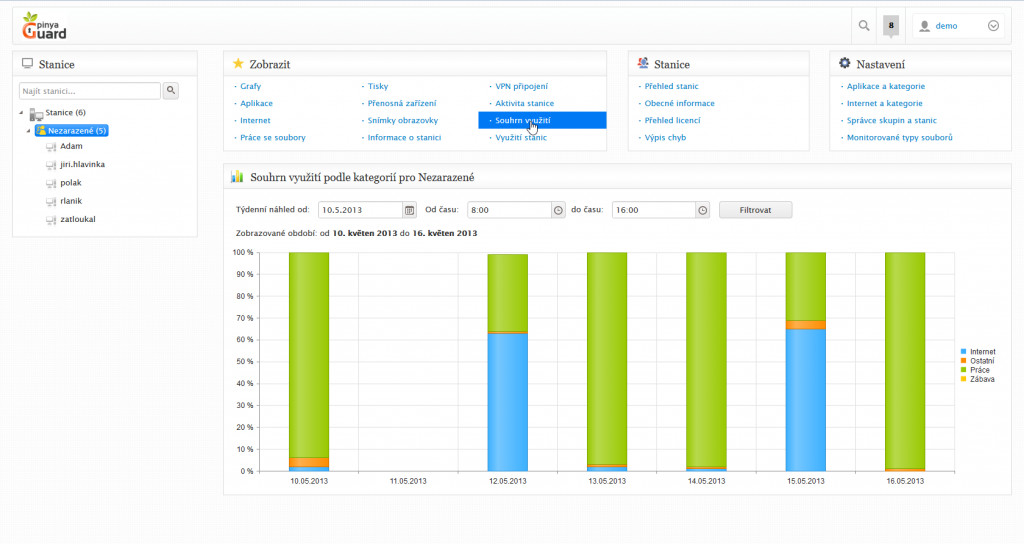The width and height of the screenshot is (1024, 544).
Task: Click the station search magnifier button
Action: point(171,91)
